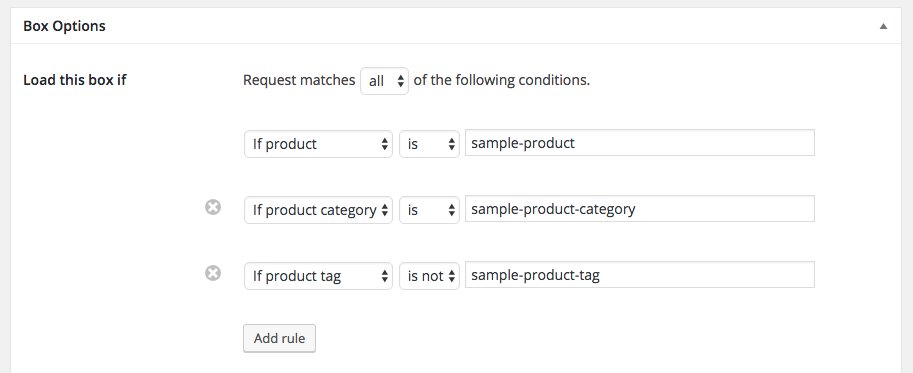Focus the sample-product value field
This screenshot has height=373, width=913.
coord(639,143)
